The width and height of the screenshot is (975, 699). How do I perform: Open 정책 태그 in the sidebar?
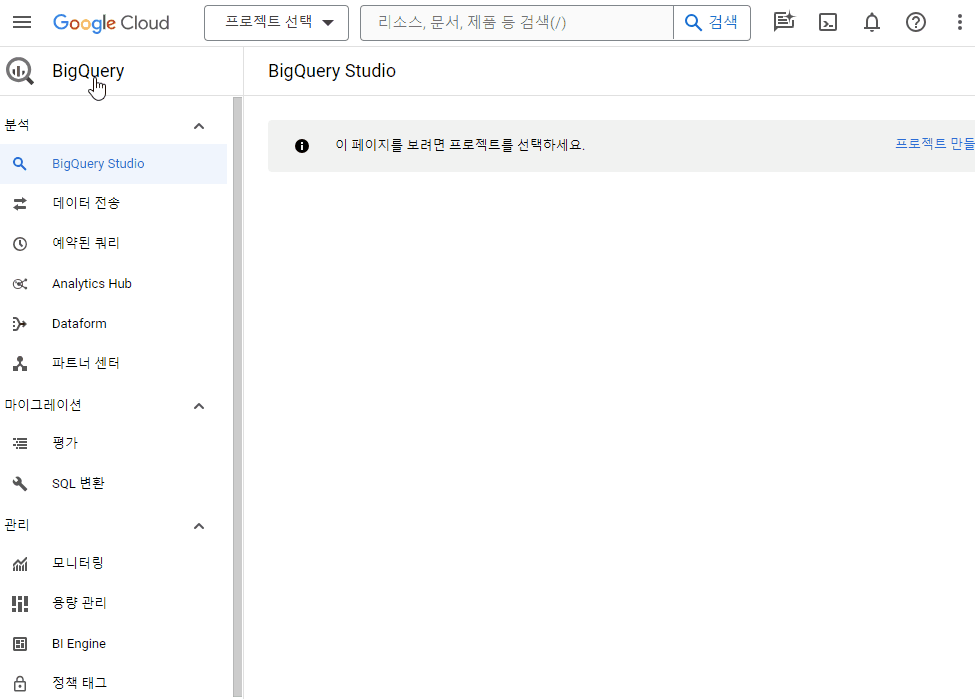(113, 683)
